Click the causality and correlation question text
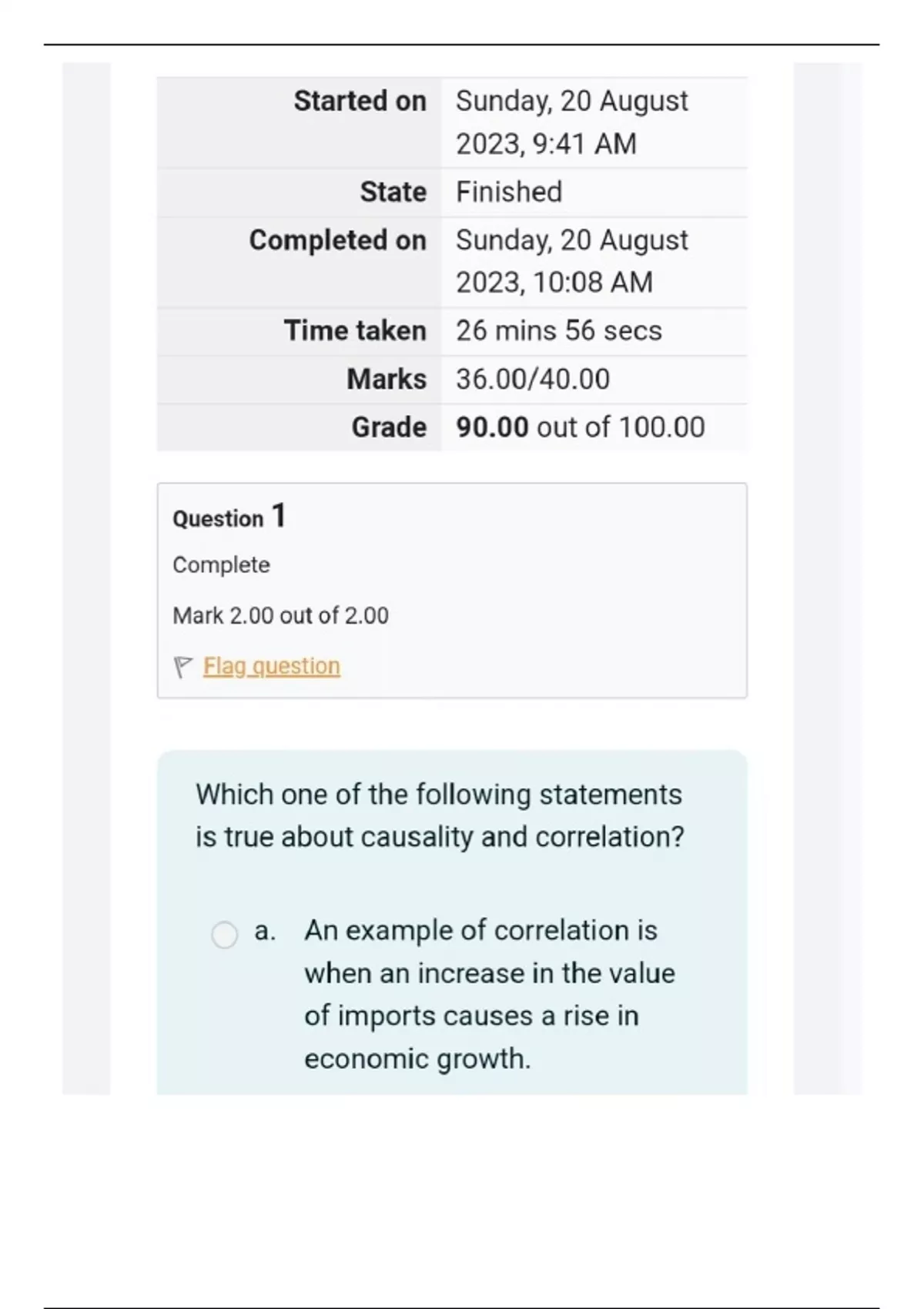This screenshot has height=1309, width=924. pyautogui.click(x=439, y=815)
